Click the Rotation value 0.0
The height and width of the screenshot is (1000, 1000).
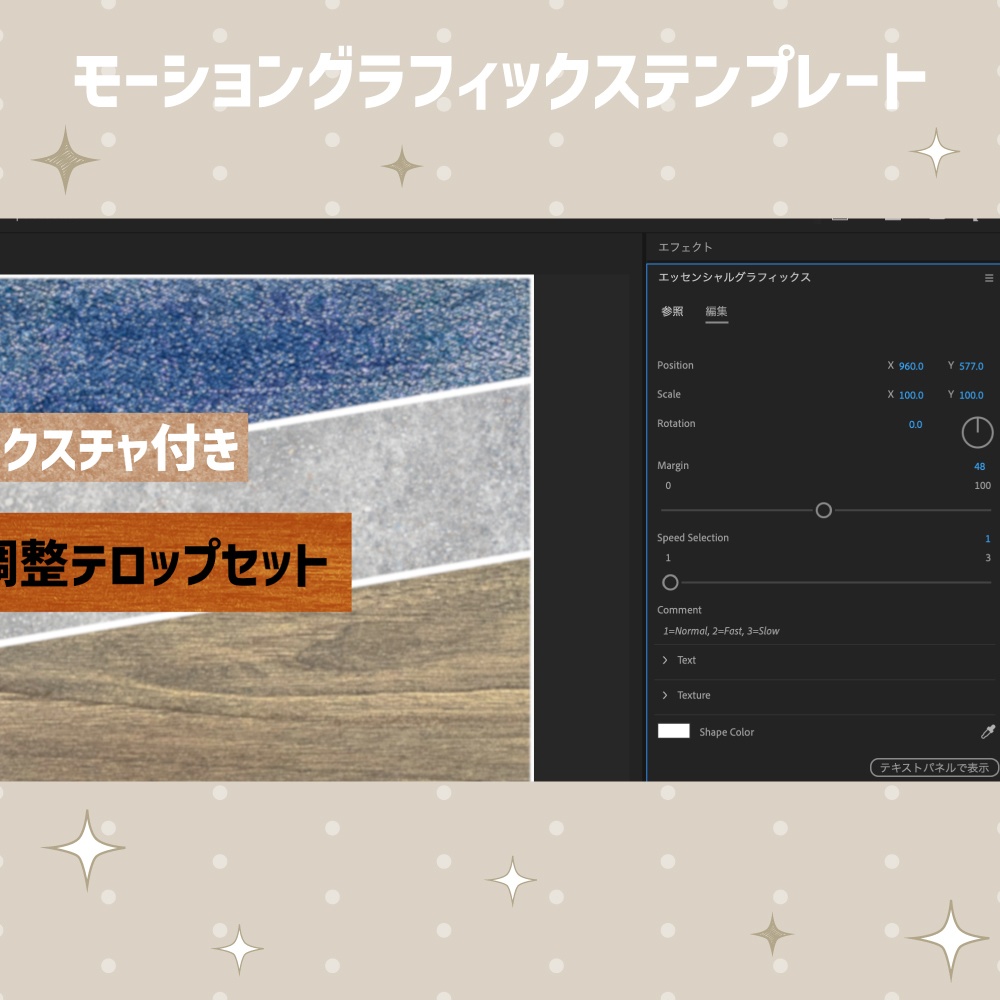click(x=914, y=424)
